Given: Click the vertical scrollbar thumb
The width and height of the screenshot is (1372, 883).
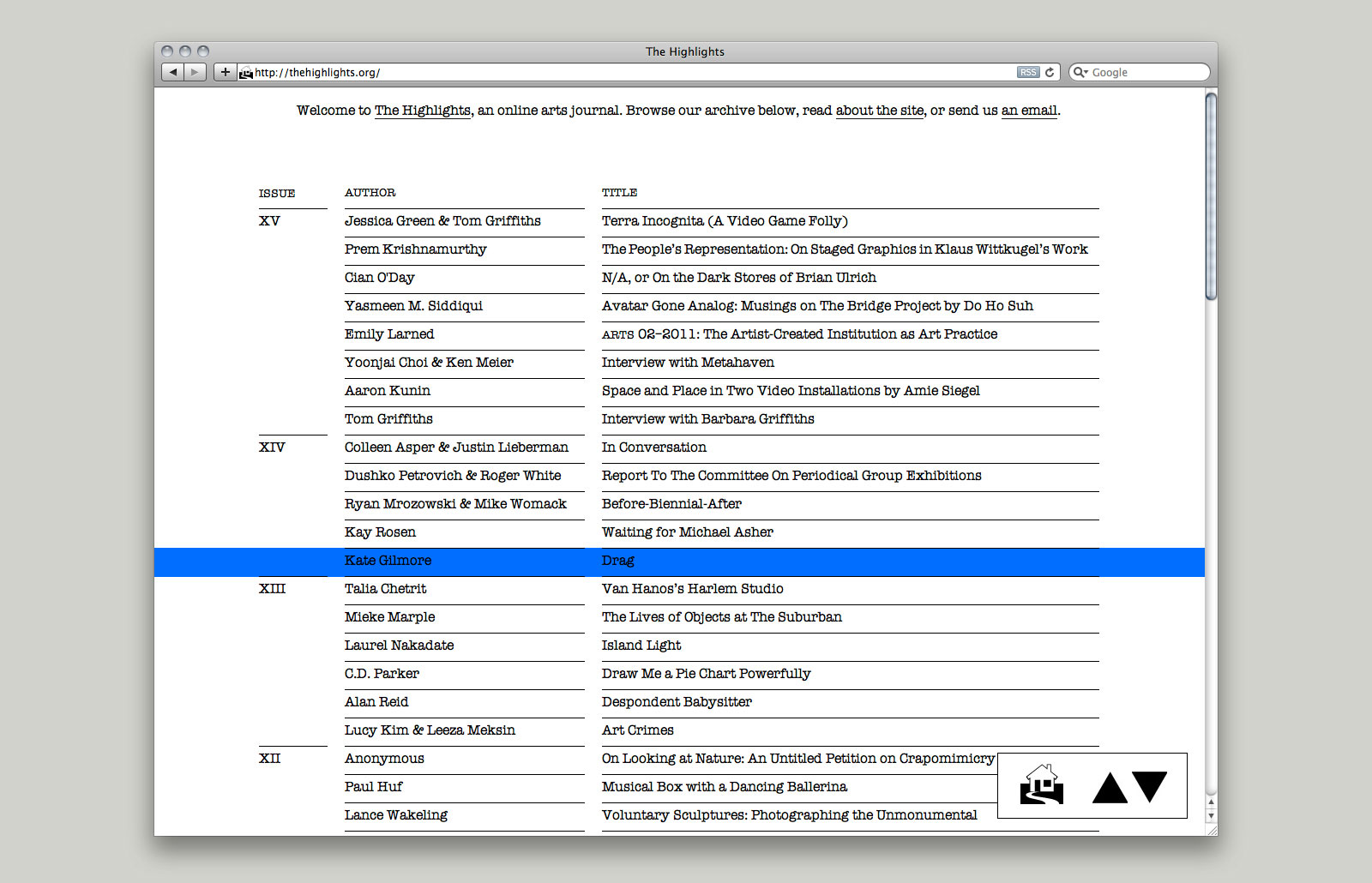Looking at the screenshot, I should pos(1211,197).
